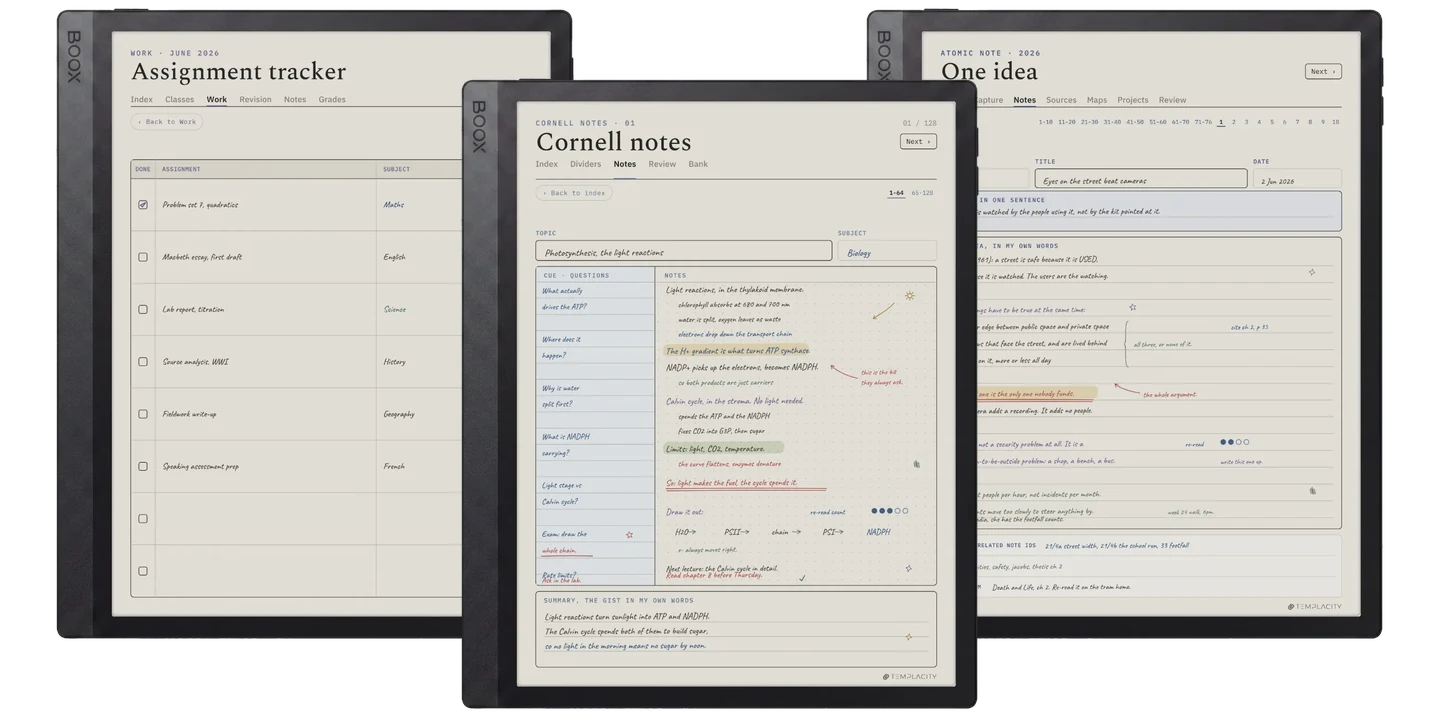Open the Index tab in Assignment tracker
This screenshot has width=1440, height=718.
pos(142,99)
